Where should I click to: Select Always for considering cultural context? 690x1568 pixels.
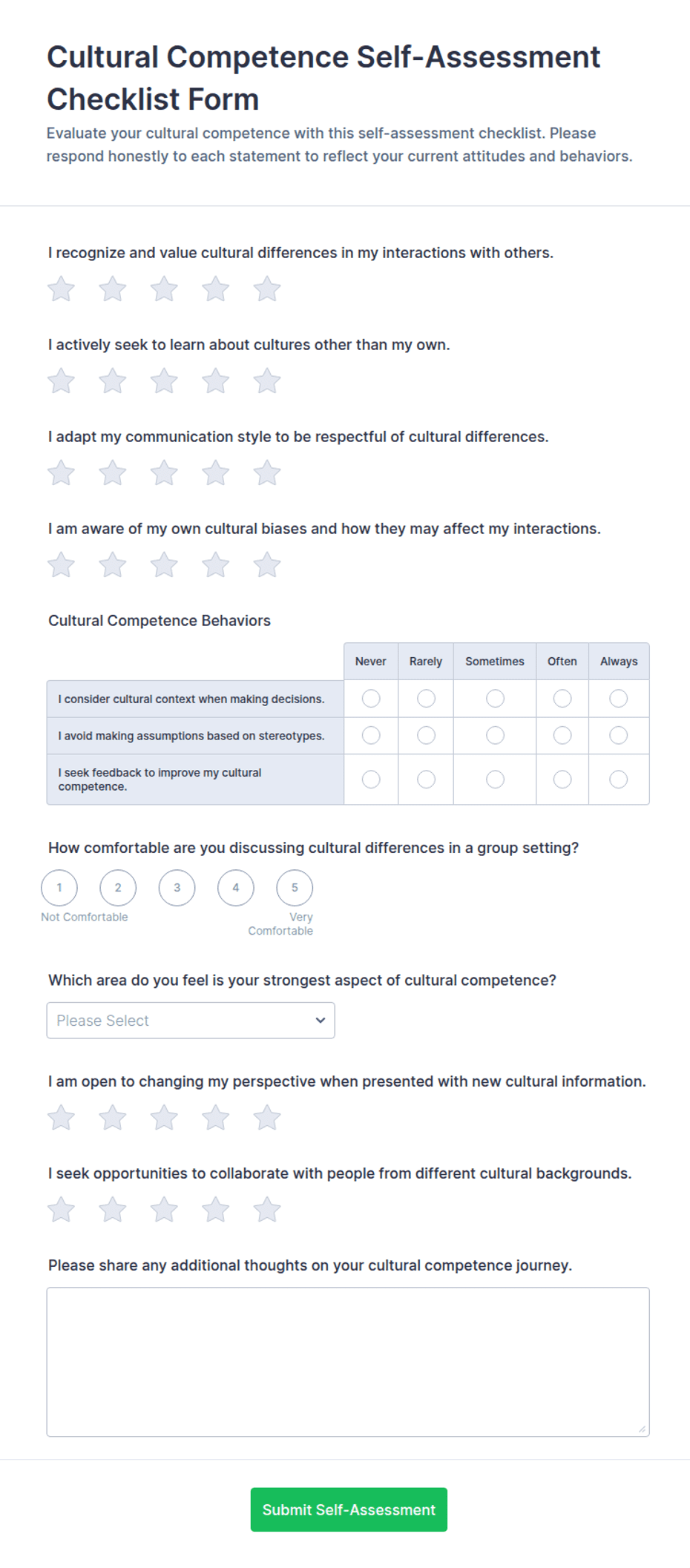click(618, 699)
